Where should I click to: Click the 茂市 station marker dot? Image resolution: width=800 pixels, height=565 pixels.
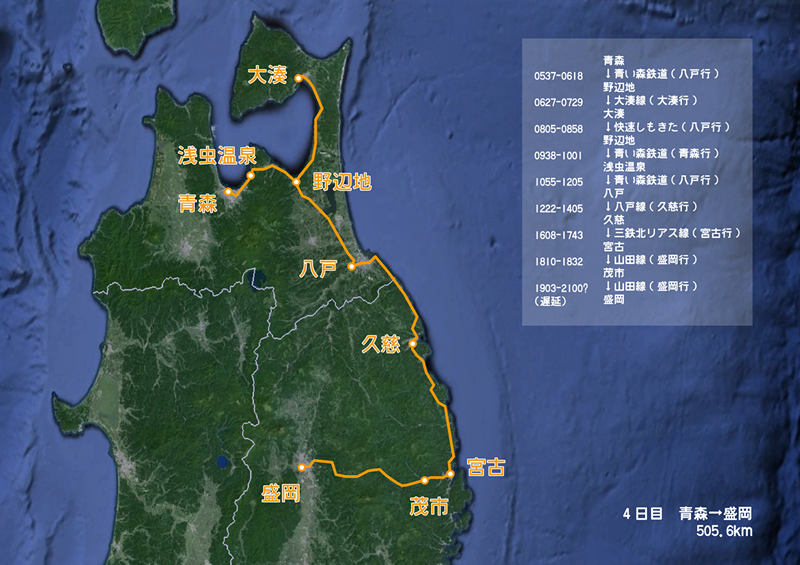coord(424,481)
